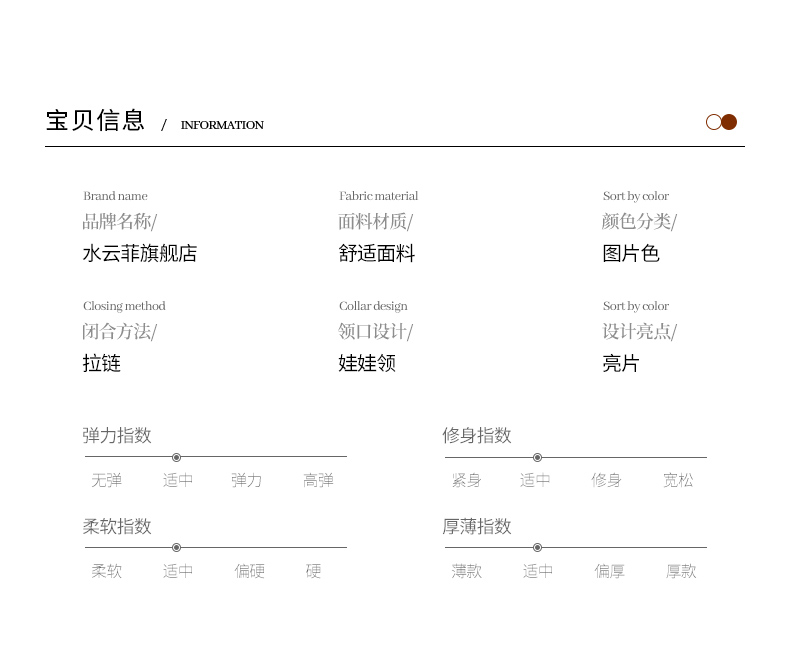Click the fabric value 舒适面料
The height and width of the screenshot is (659, 790).
tap(376, 253)
